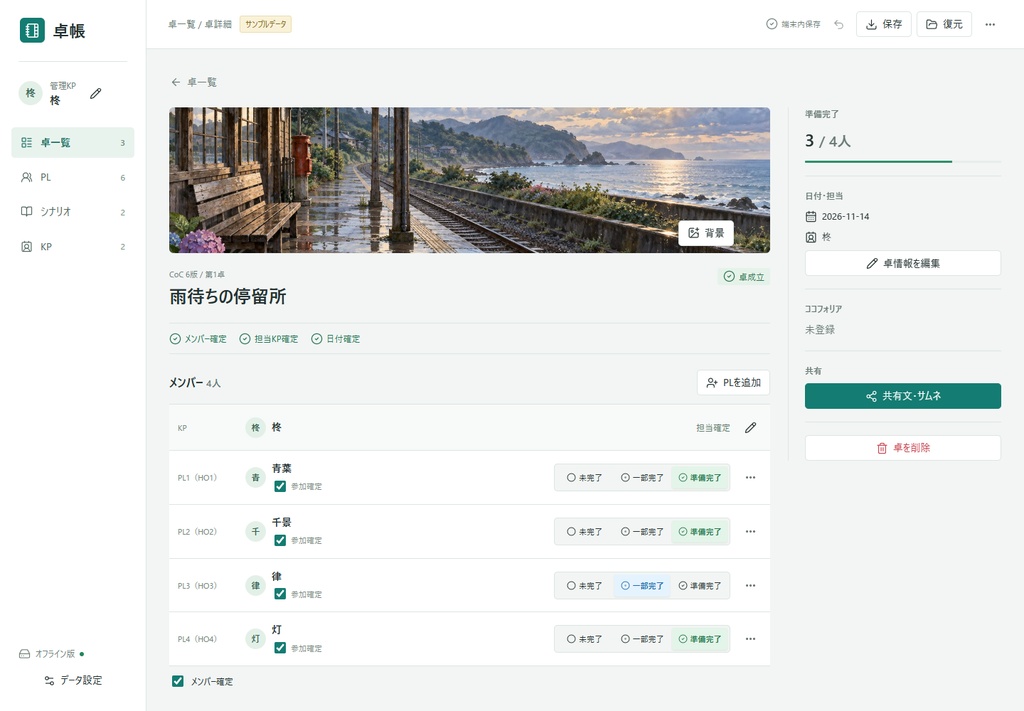This screenshot has width=1024, height=711.
Task: Edit the KP row with pencil icon
Action: (x=750, y=428)
